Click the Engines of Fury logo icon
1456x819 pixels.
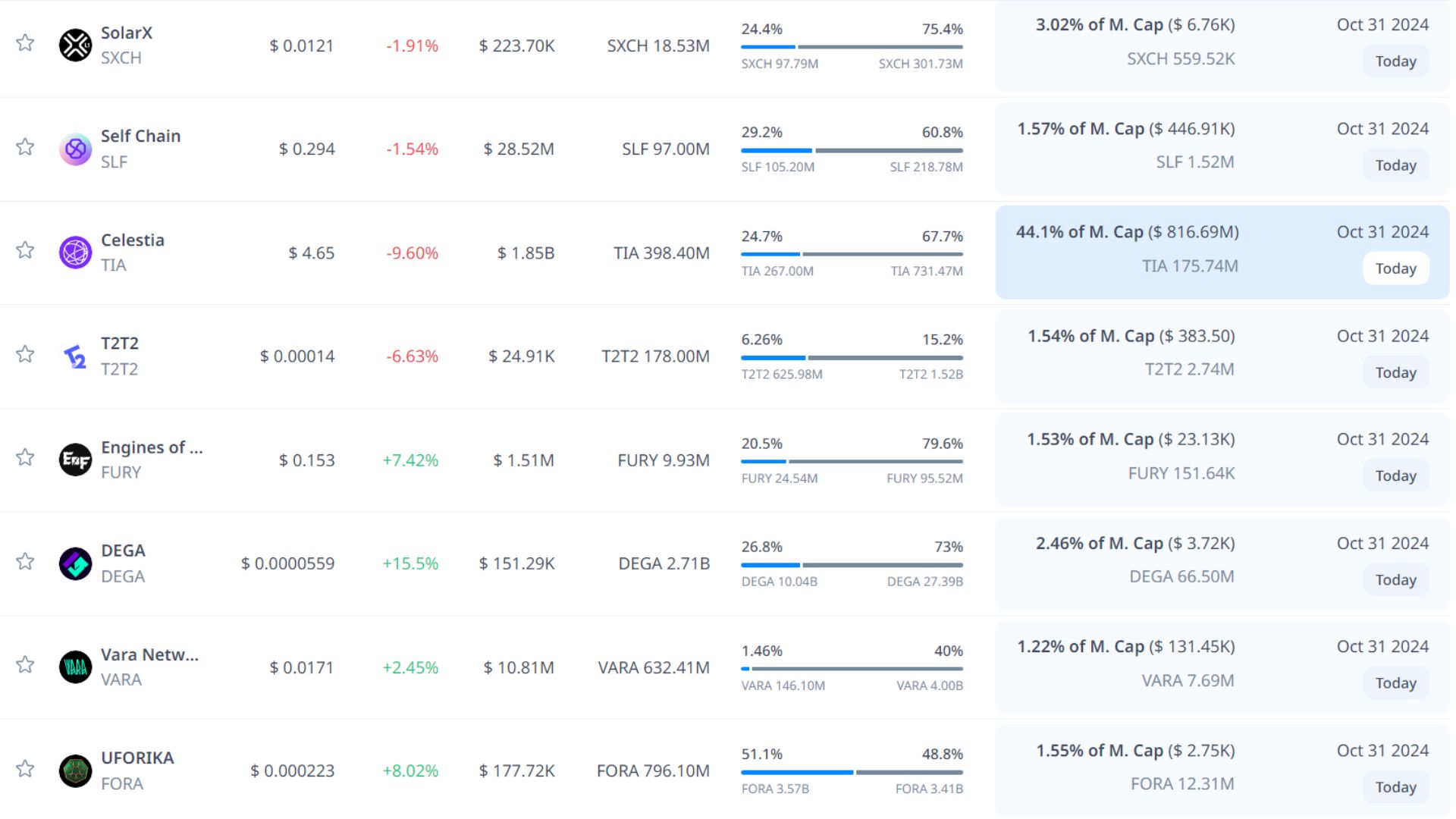(75, 460)
